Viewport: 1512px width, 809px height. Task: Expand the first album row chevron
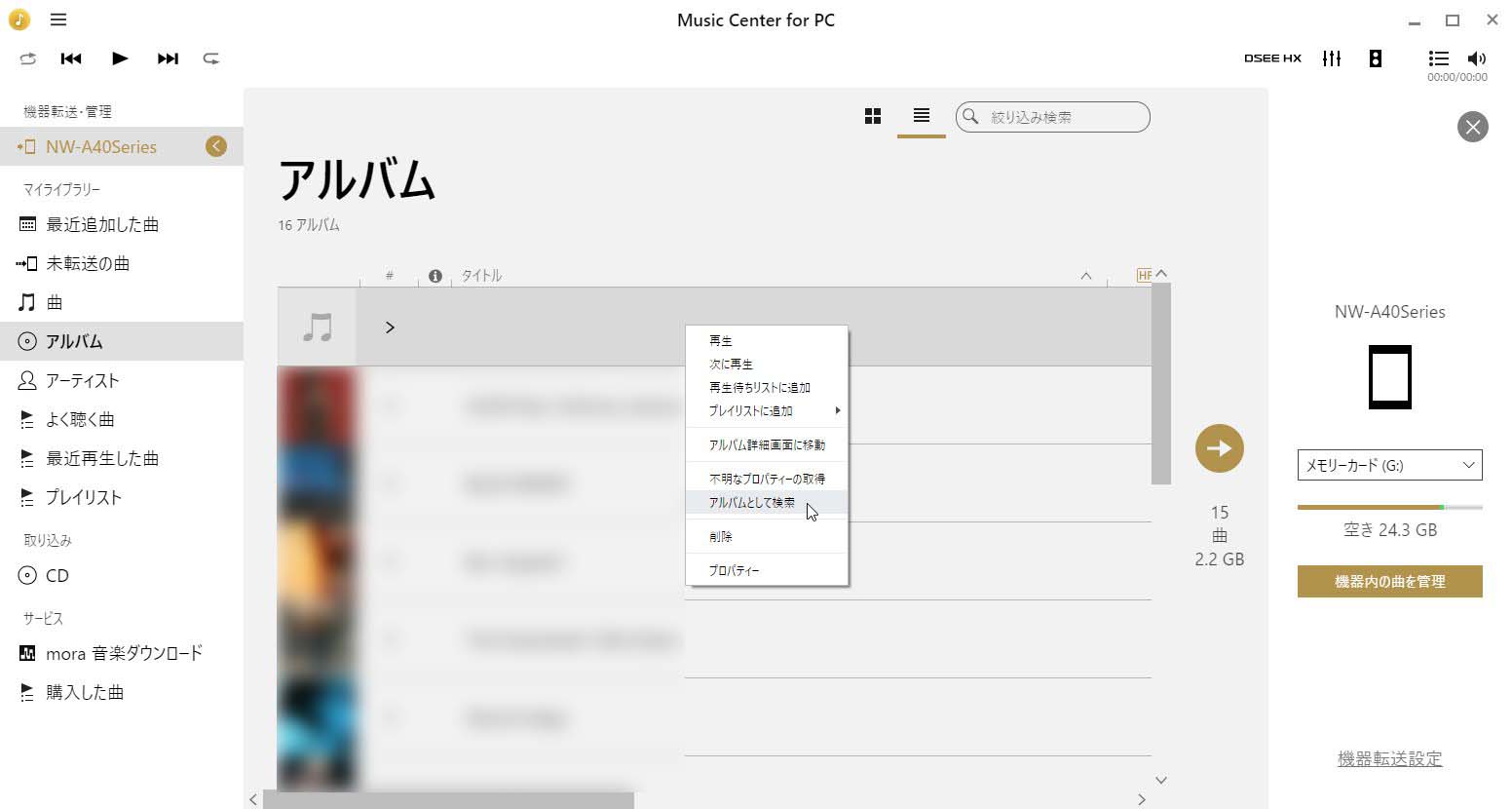coord(390,327)
